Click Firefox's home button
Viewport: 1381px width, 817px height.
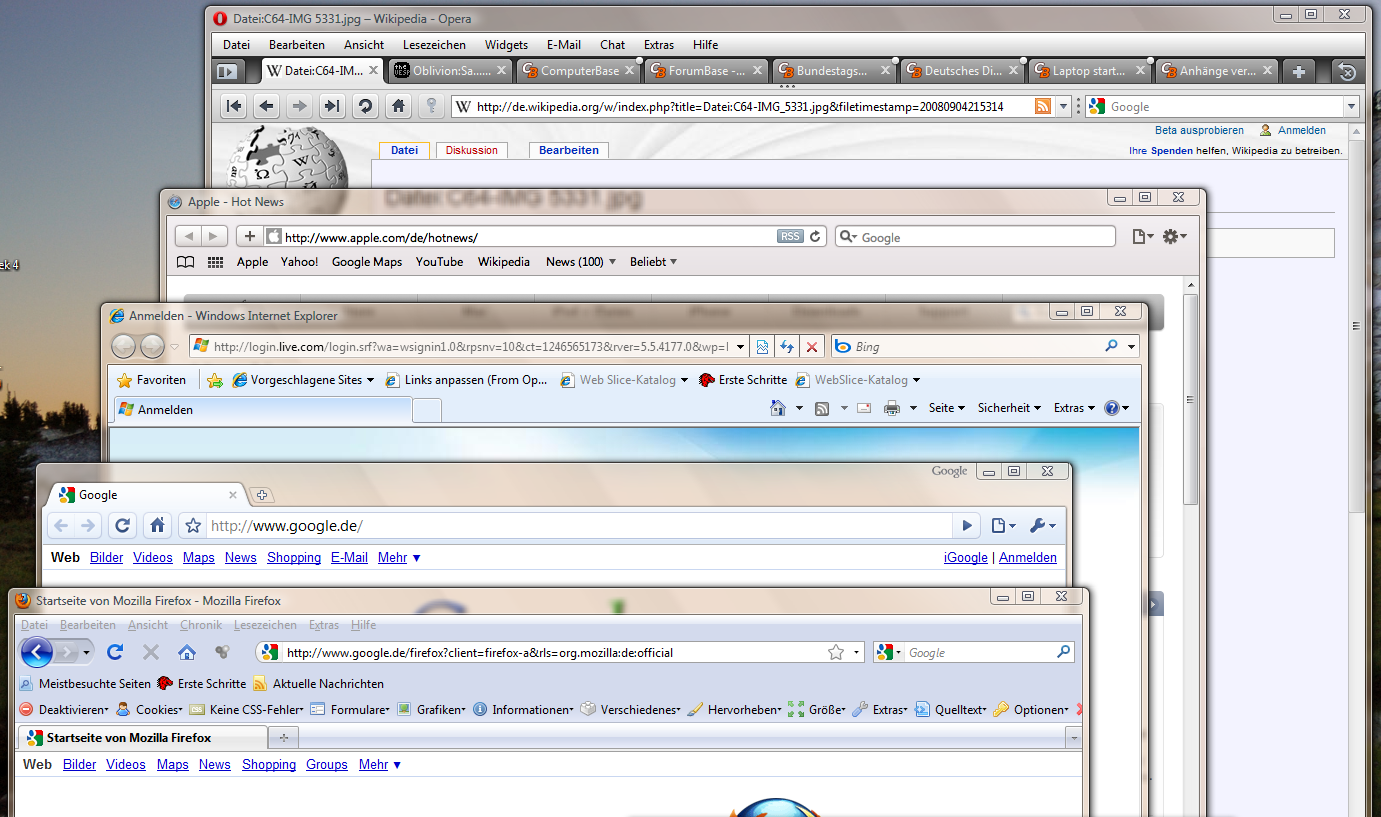186,653
